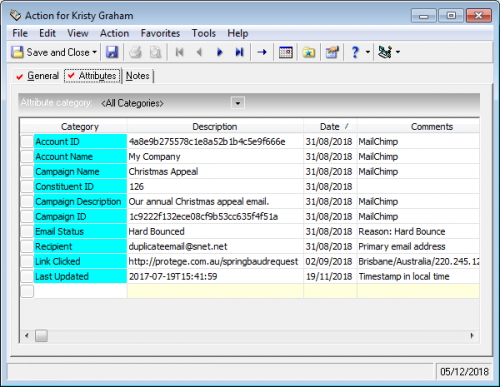This screenshot has height=387, width=500.
Task: Sort by the Comments column header
Action: click(418, 127)
